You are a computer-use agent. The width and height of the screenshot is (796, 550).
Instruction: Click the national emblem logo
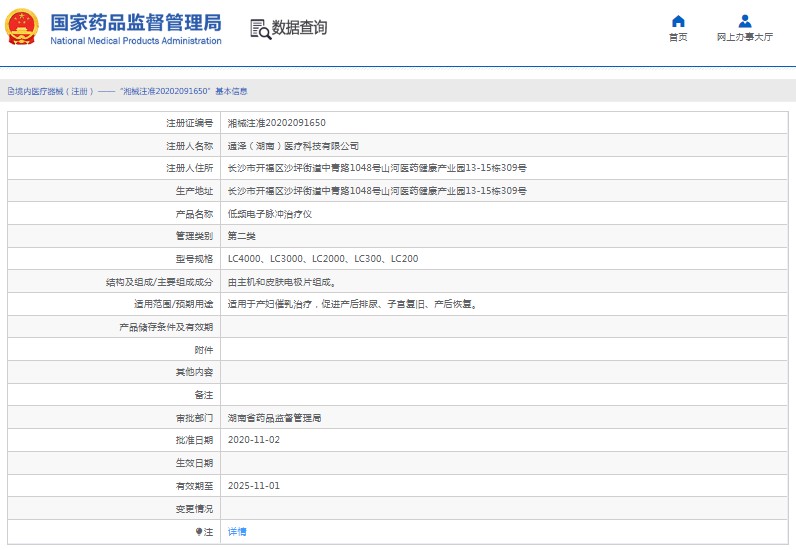pos(22,27)
